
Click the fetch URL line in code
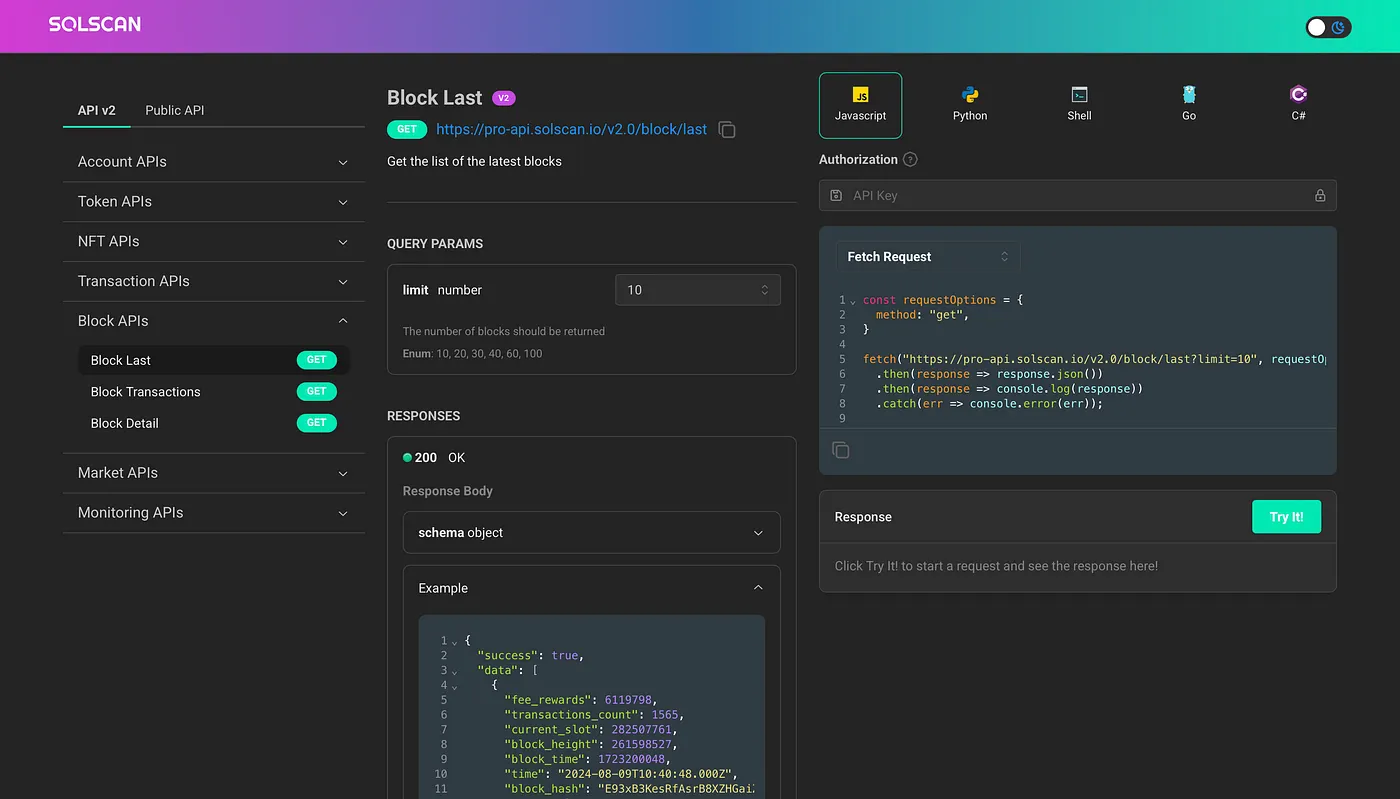(x=1095, y=359)
